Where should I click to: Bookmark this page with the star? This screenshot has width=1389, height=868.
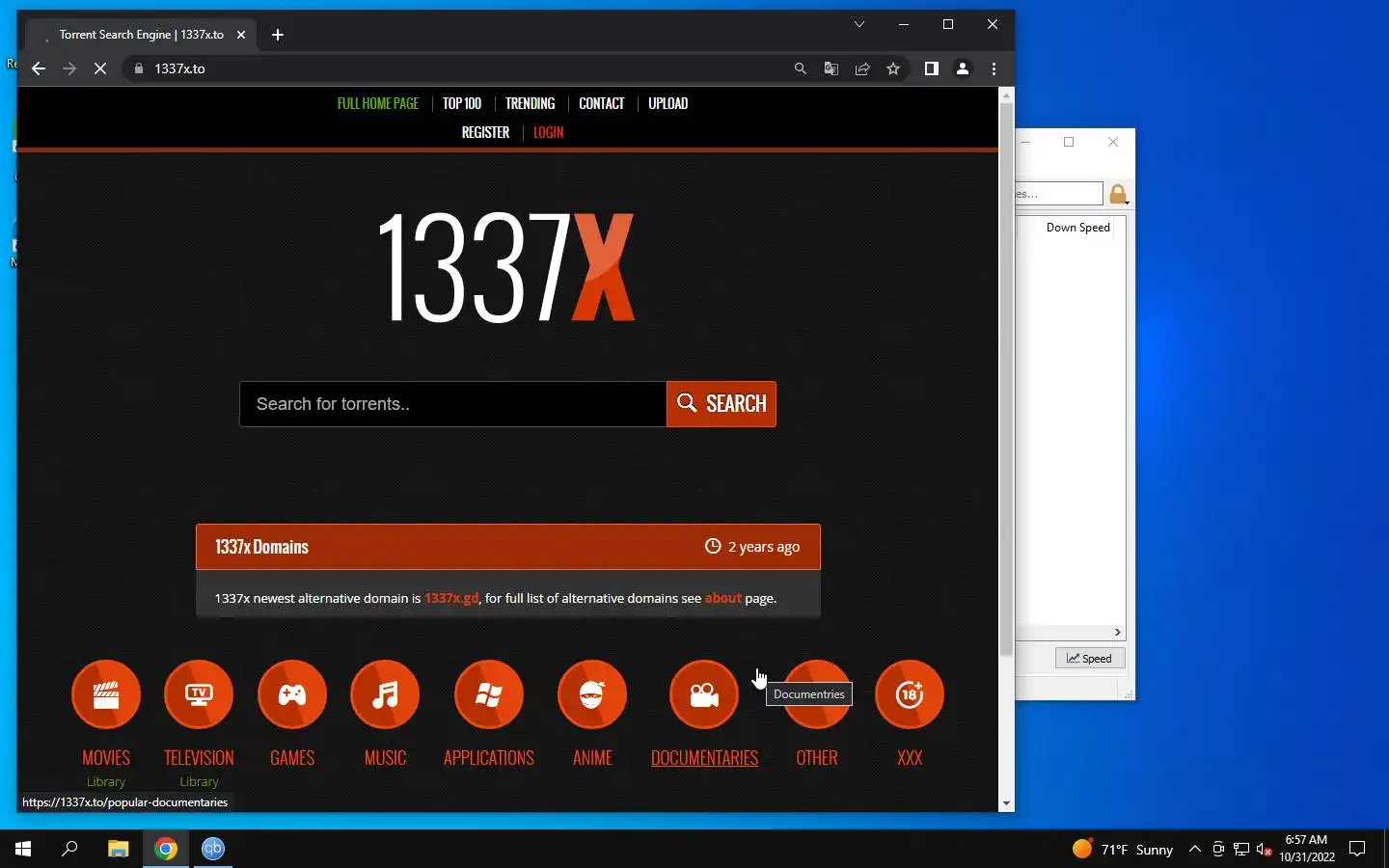click(893, 68)
